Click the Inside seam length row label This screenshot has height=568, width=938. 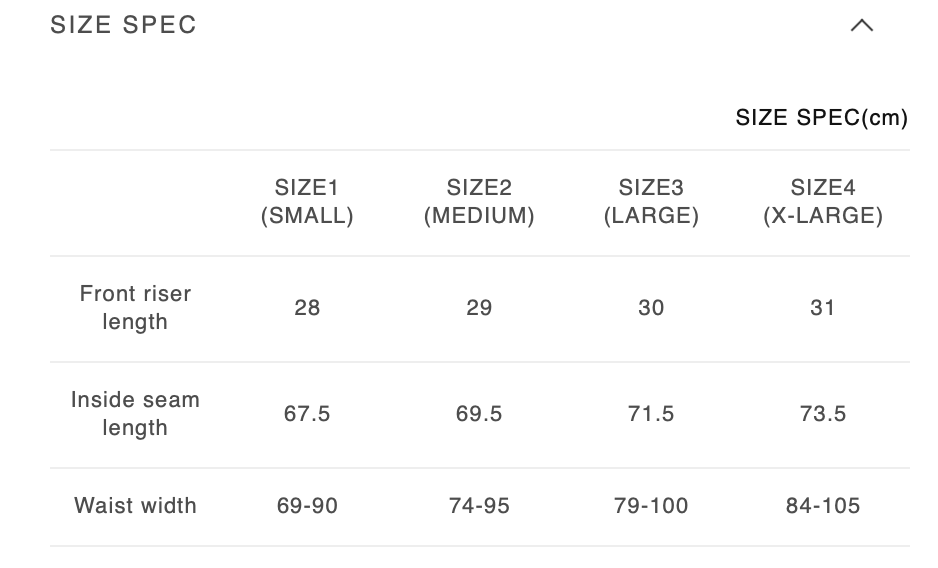135,414
